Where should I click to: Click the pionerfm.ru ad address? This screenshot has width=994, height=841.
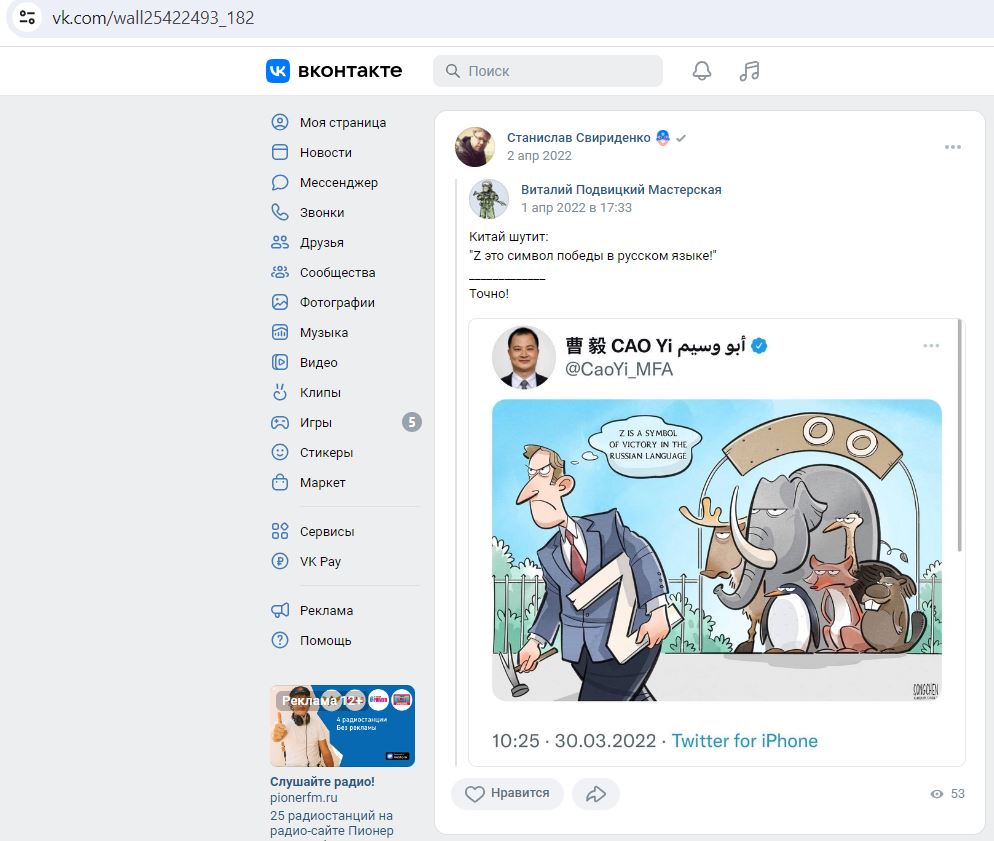pyautogui.click(x=304, y=797)
